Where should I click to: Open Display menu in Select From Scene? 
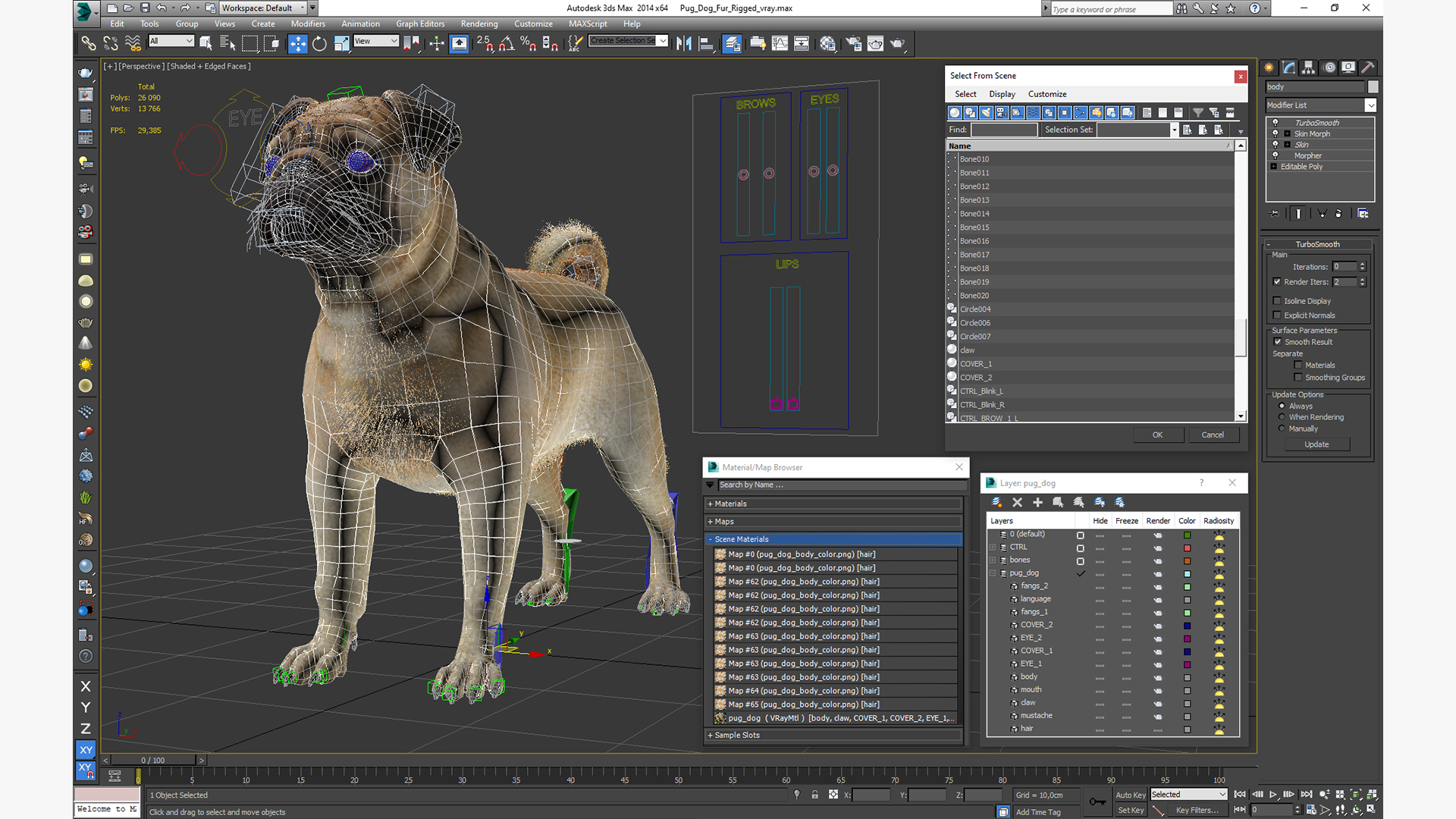(1002, 94)
